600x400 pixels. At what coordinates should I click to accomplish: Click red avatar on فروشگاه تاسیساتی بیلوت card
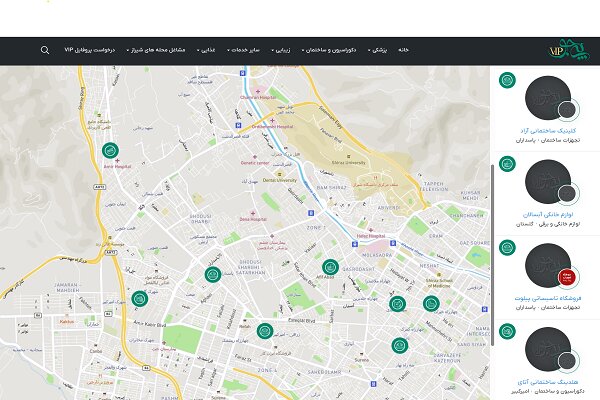pos(567,277)
